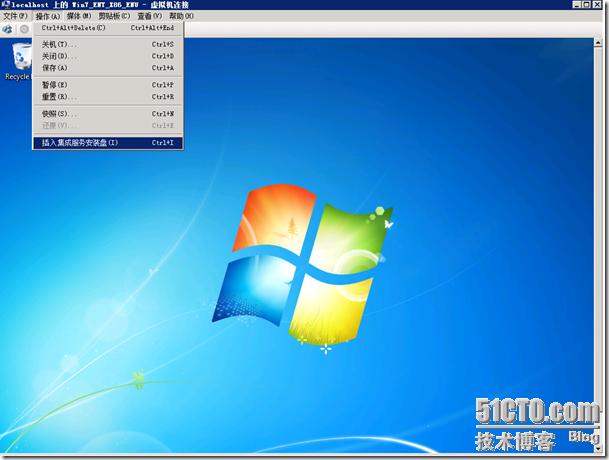609x460 pixels.
Task: Select 保存(A) to save the VM state
Action: tap(108, 68)
